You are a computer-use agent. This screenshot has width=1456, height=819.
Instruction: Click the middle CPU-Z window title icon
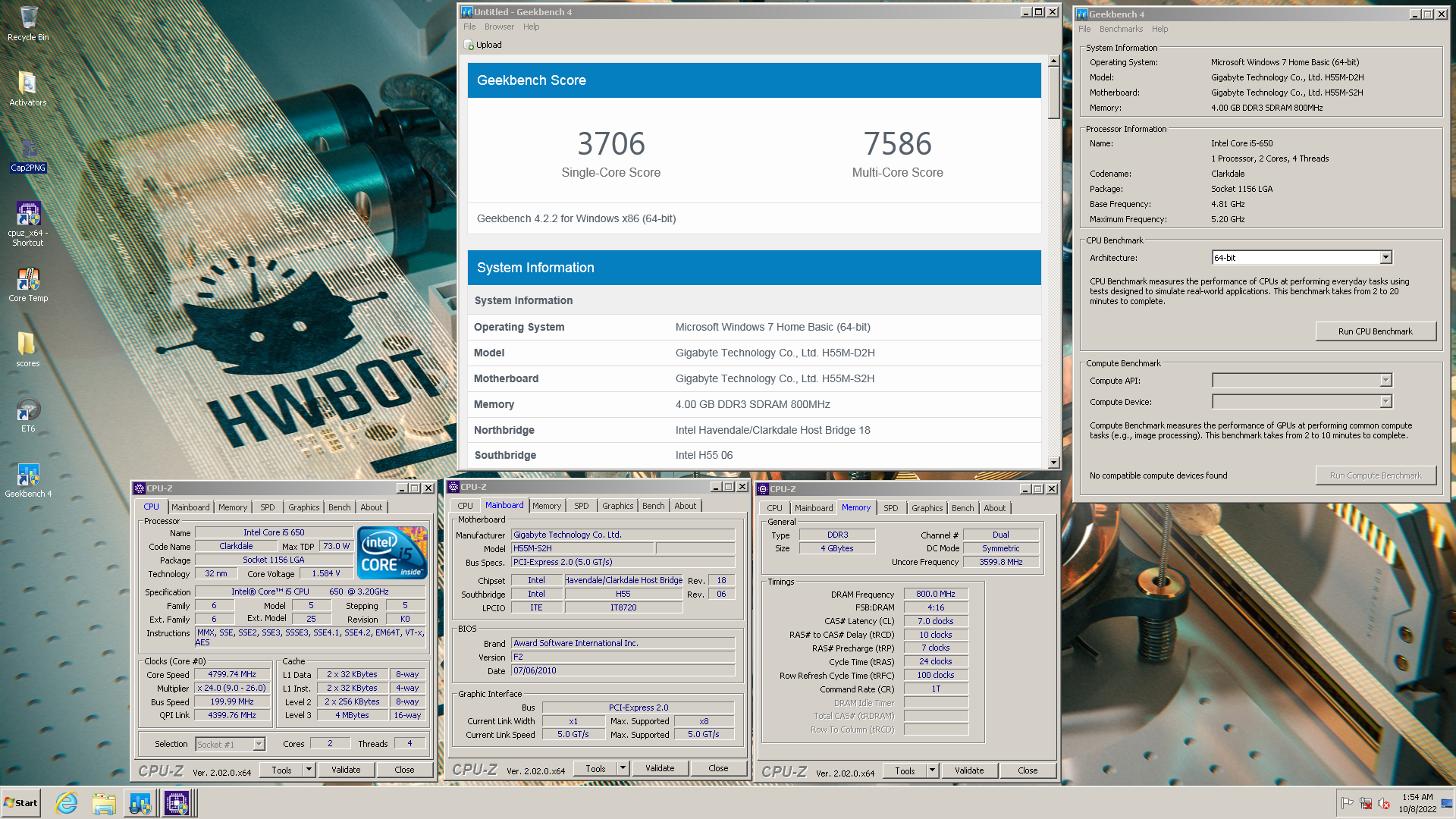(453, 487)
